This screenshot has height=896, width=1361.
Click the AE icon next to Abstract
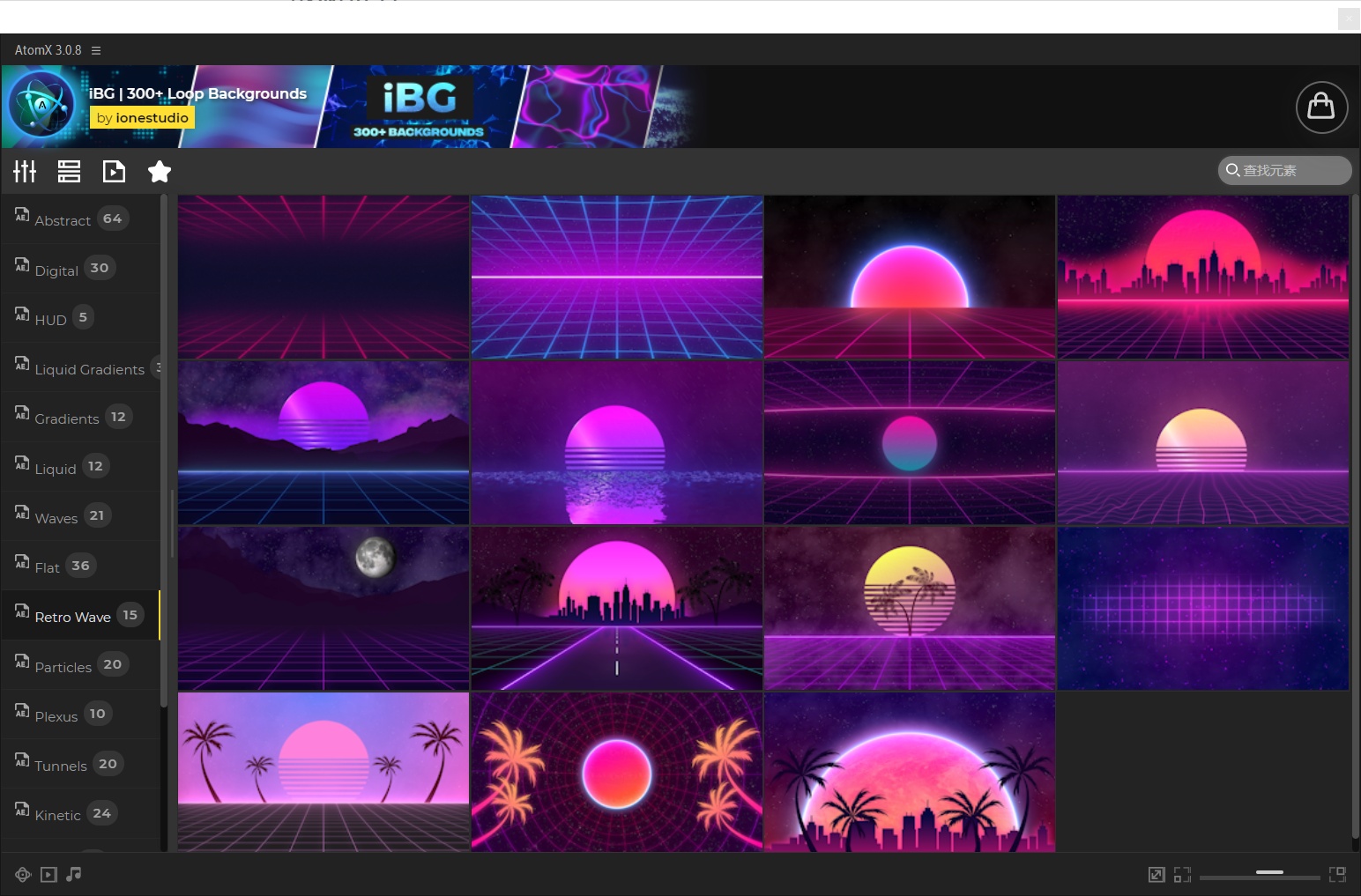(22, 214)
